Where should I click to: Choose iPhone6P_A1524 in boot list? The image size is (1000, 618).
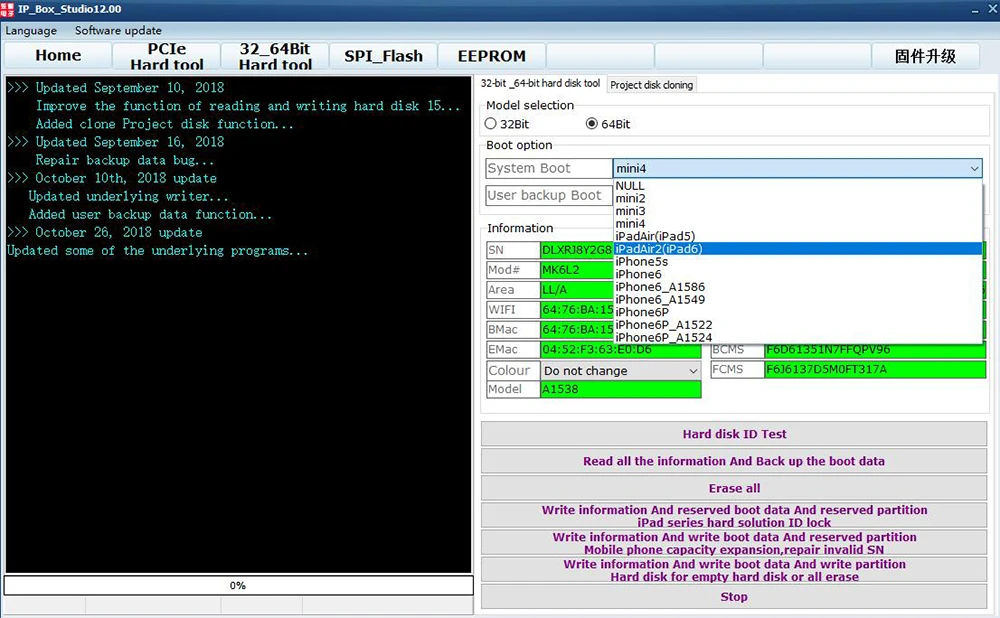[797, 337]
